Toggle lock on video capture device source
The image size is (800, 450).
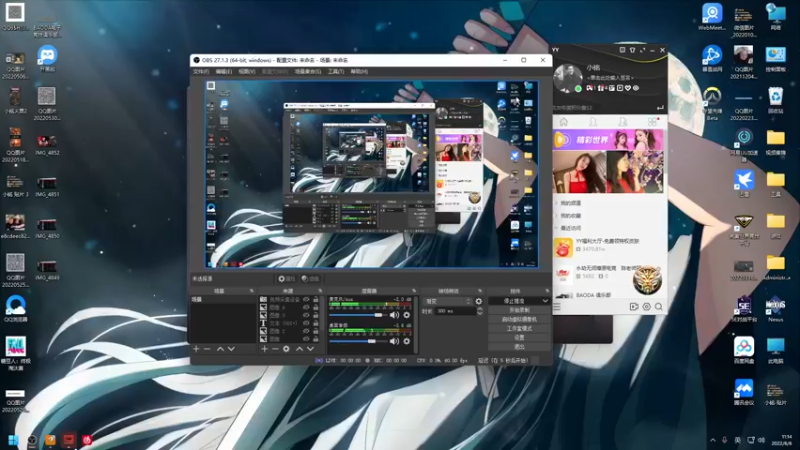316,299
